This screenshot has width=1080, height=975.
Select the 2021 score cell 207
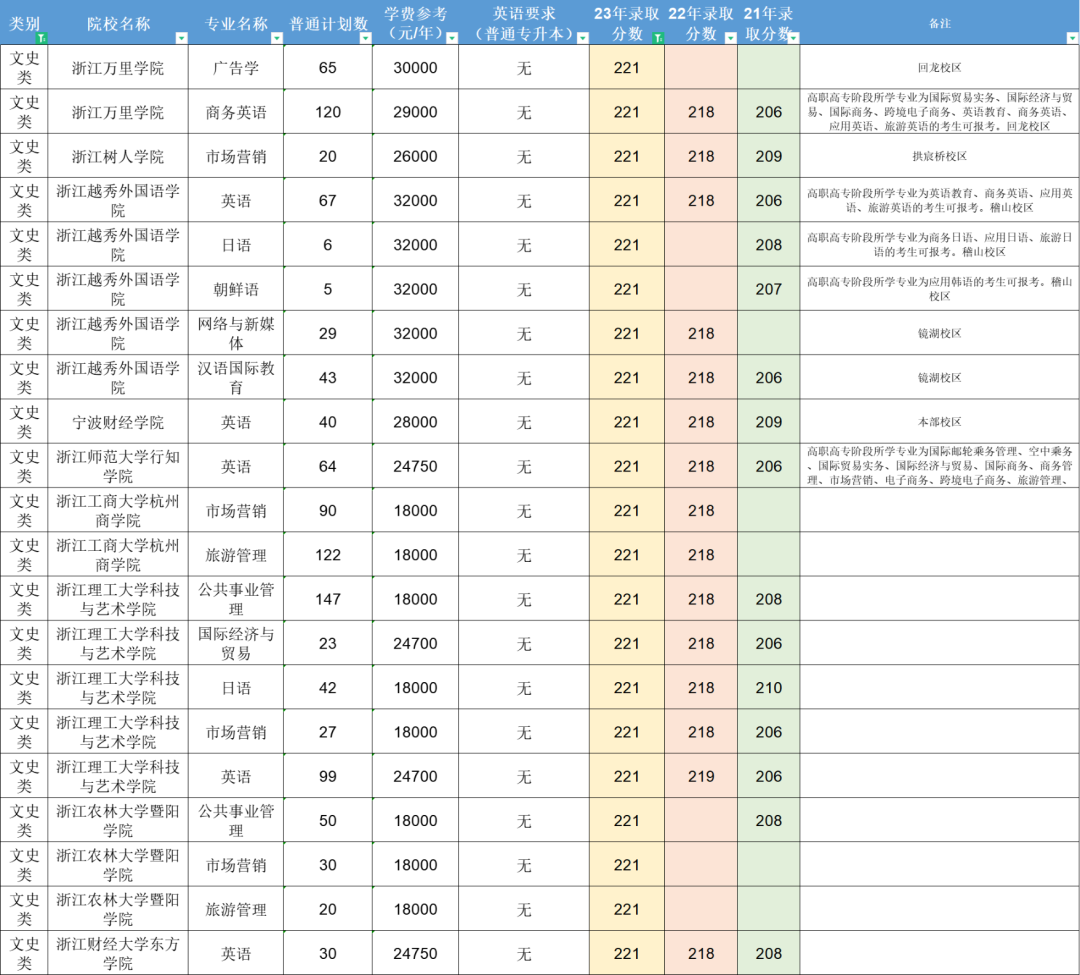(x=769, y=289)
